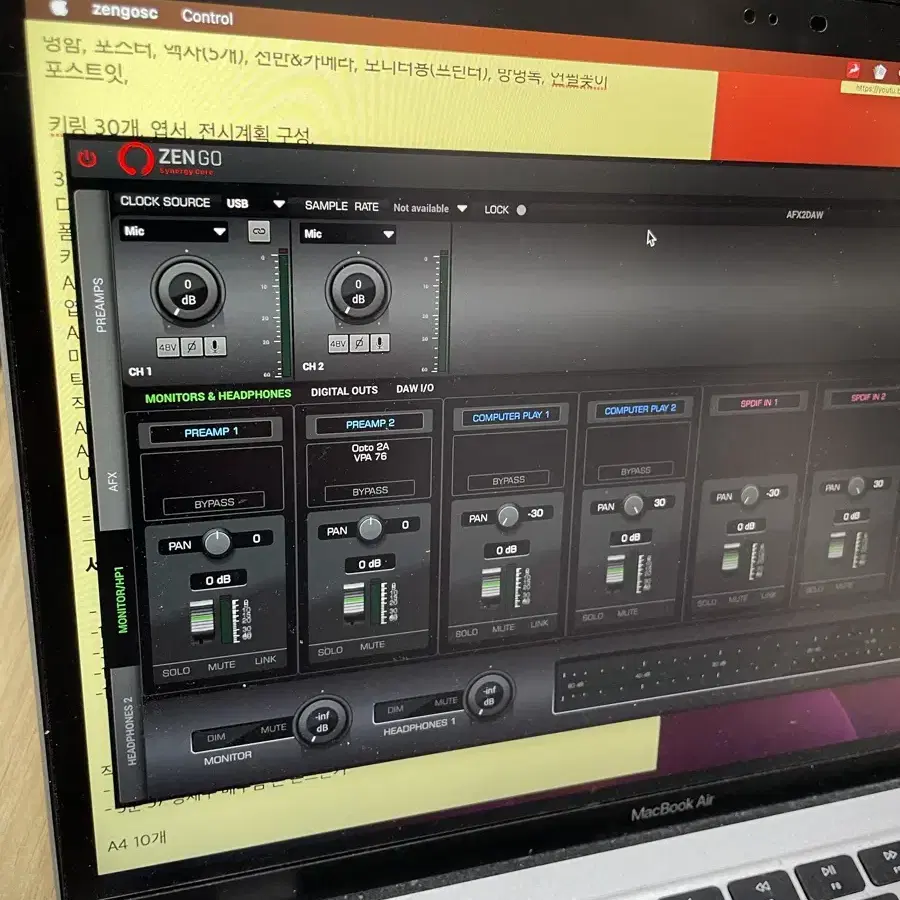900x900 pixels.
Task: Mute the COMPUTER PLAY 1 channel
Action: point(503,629)
